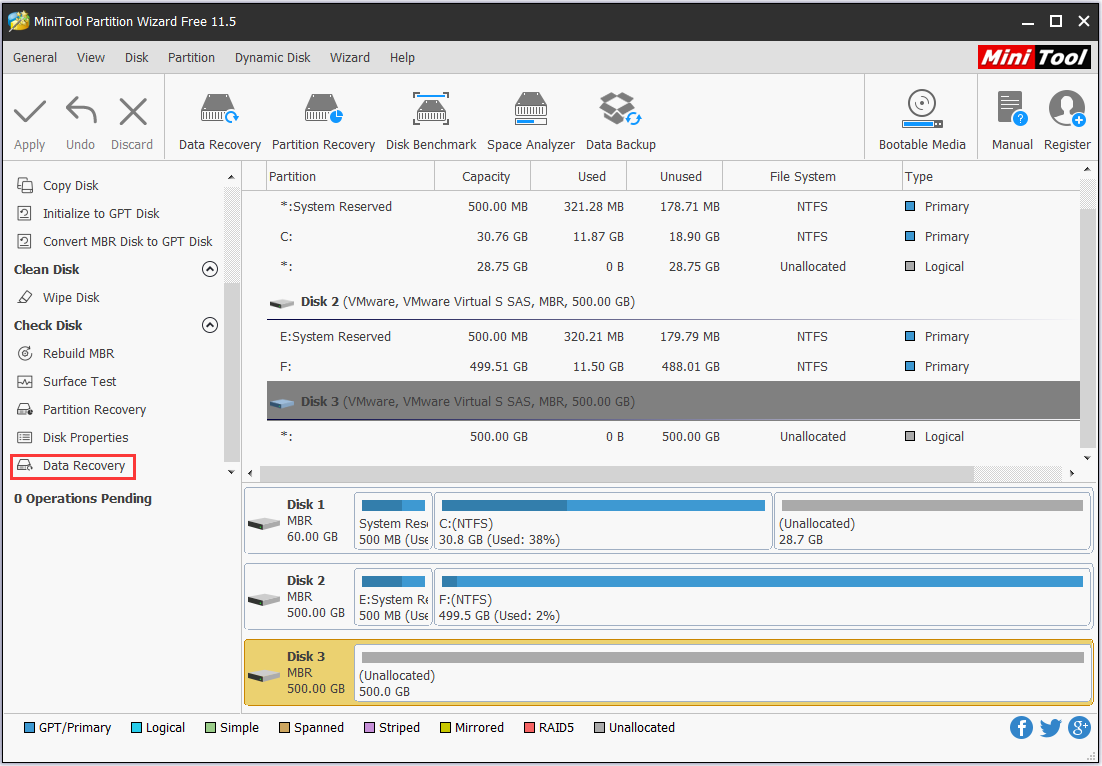Image resolution: width=1102 pixels, height=766 pixels.
Task: Select Disk 1's 28.7 GB unallocated block
Action: (x=932, y=521)
